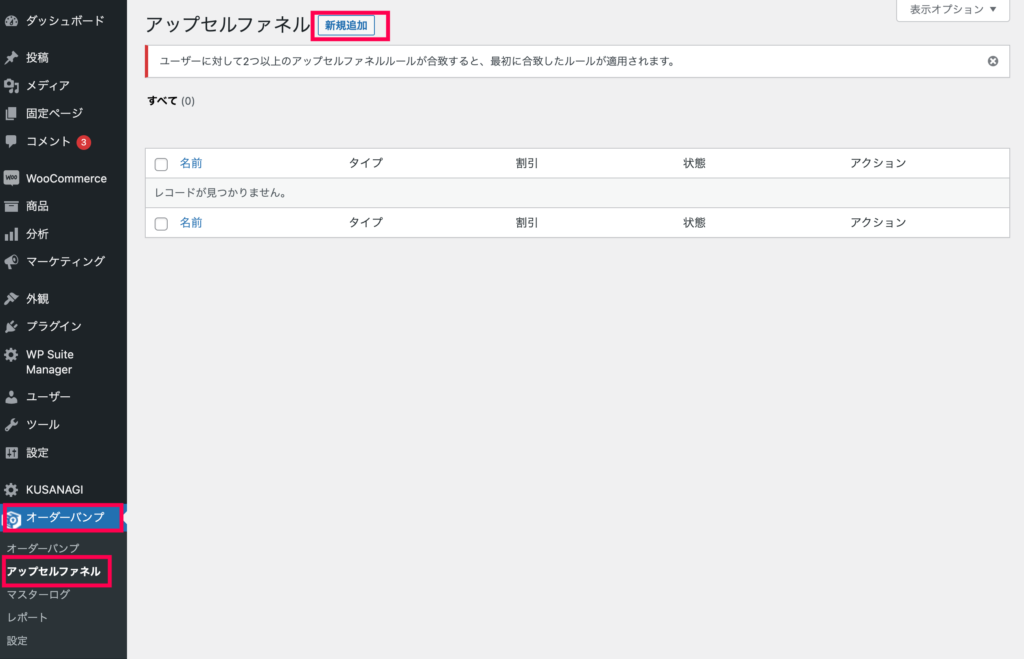Sort by 名前 in table footer
This screenshot has height=659, width=1024.
[191, 223]
